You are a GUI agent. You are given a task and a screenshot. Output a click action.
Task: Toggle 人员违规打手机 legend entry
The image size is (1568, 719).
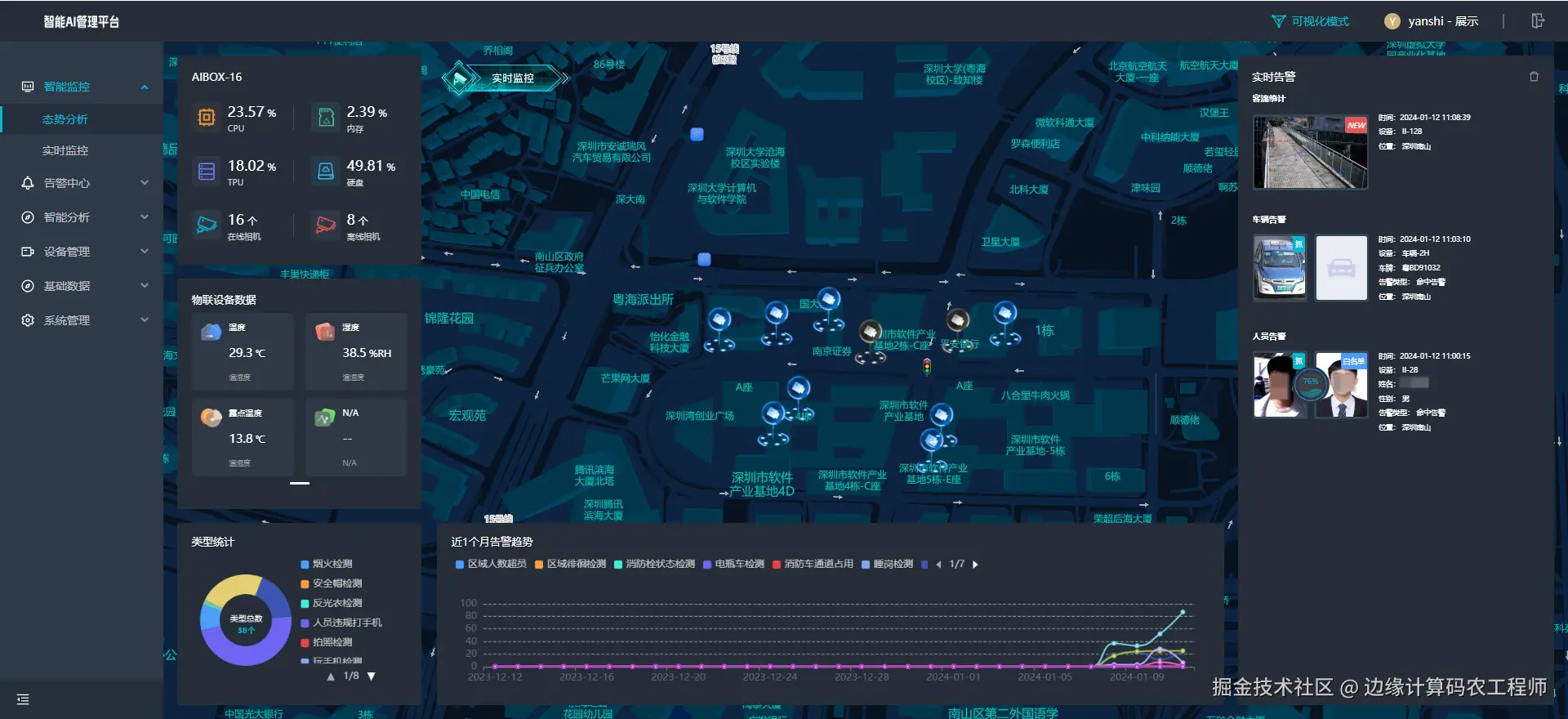(x=341, y=623)
